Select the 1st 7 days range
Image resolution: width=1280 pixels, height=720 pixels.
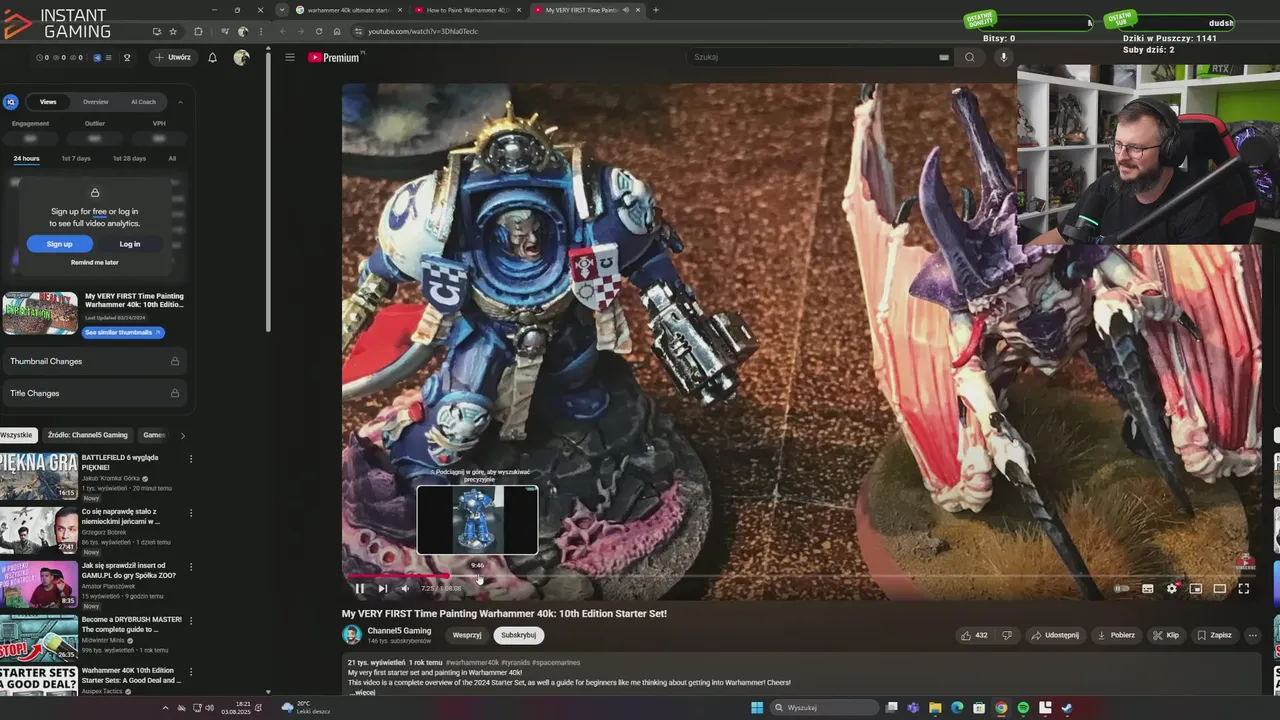76,158
